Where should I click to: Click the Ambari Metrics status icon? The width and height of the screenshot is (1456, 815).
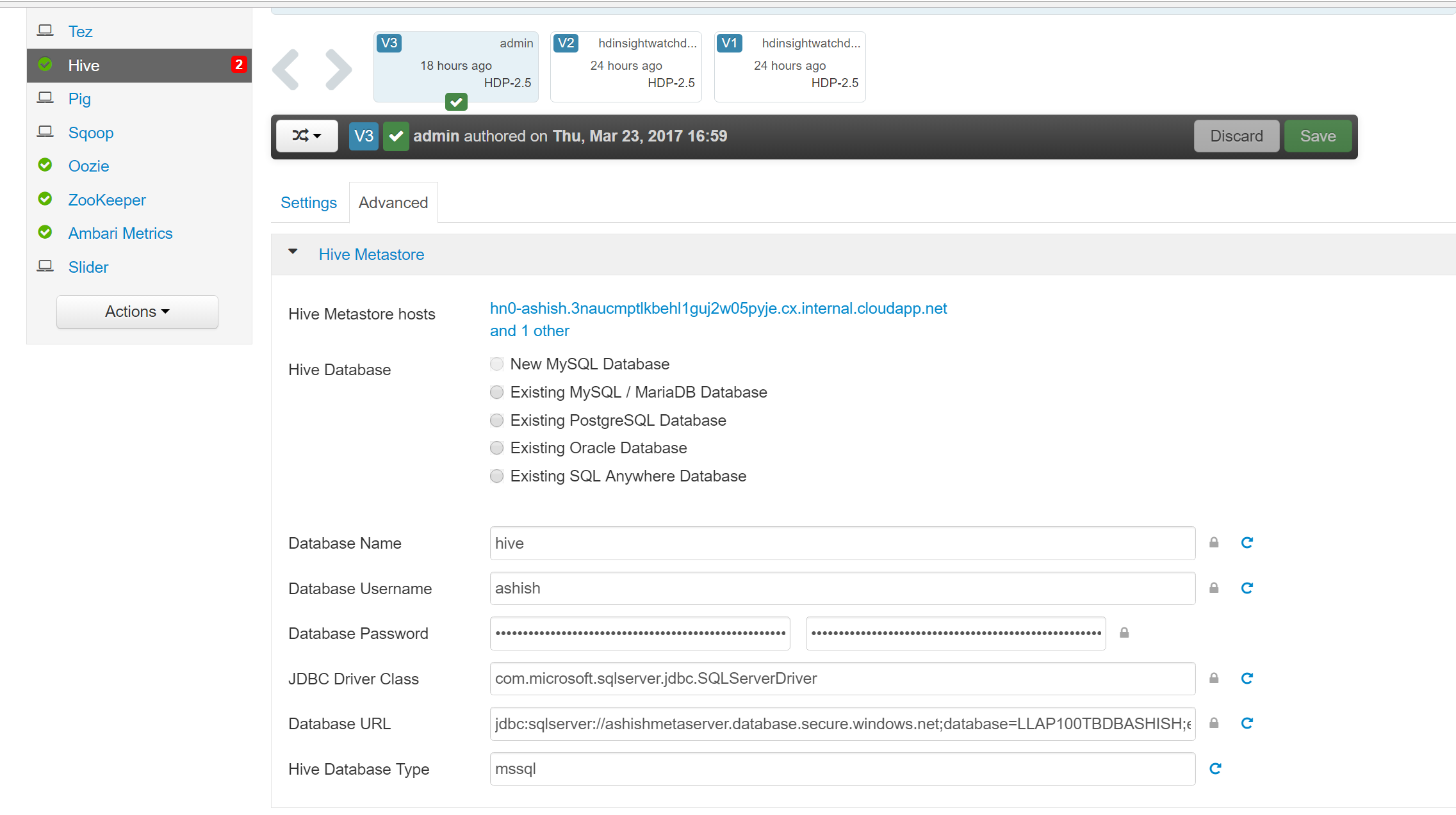(x=45, y=232)
